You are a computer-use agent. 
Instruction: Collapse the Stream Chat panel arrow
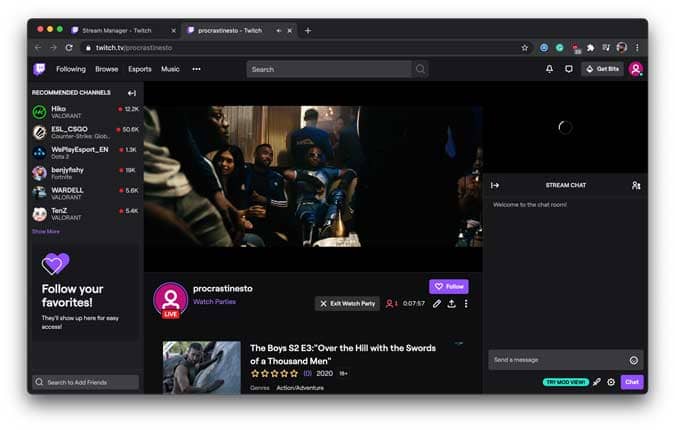coord(495,185)
